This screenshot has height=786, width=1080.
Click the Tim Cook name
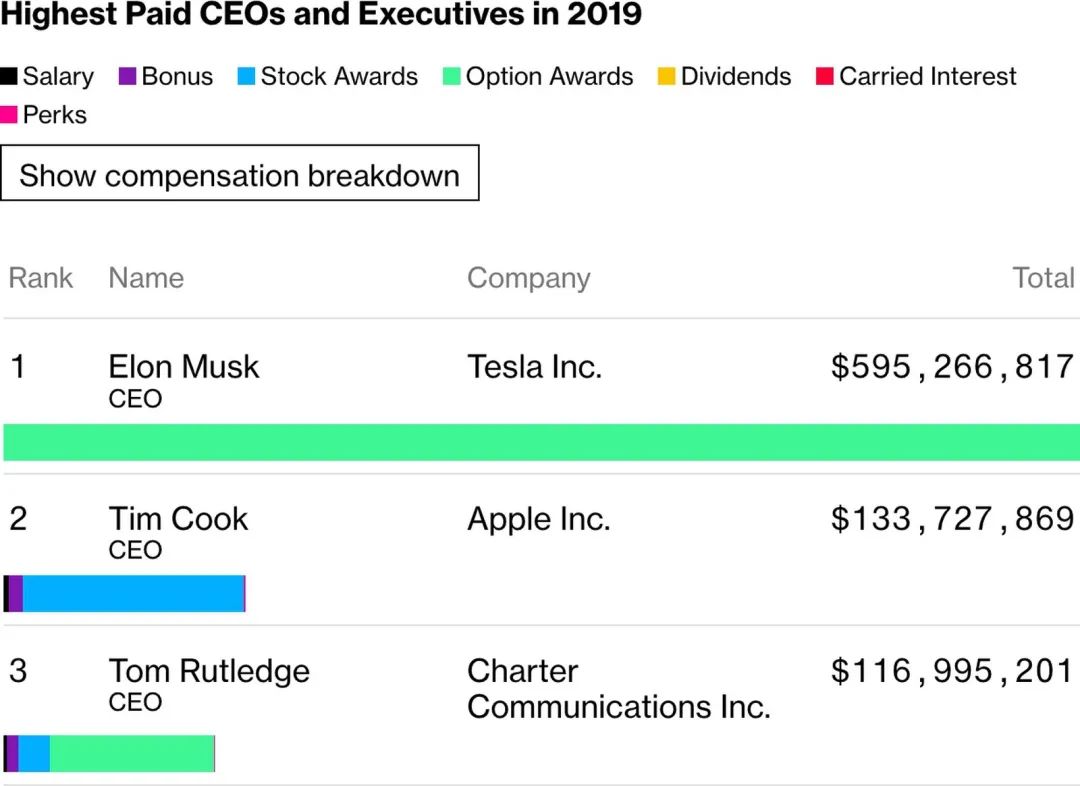[178, 519]
